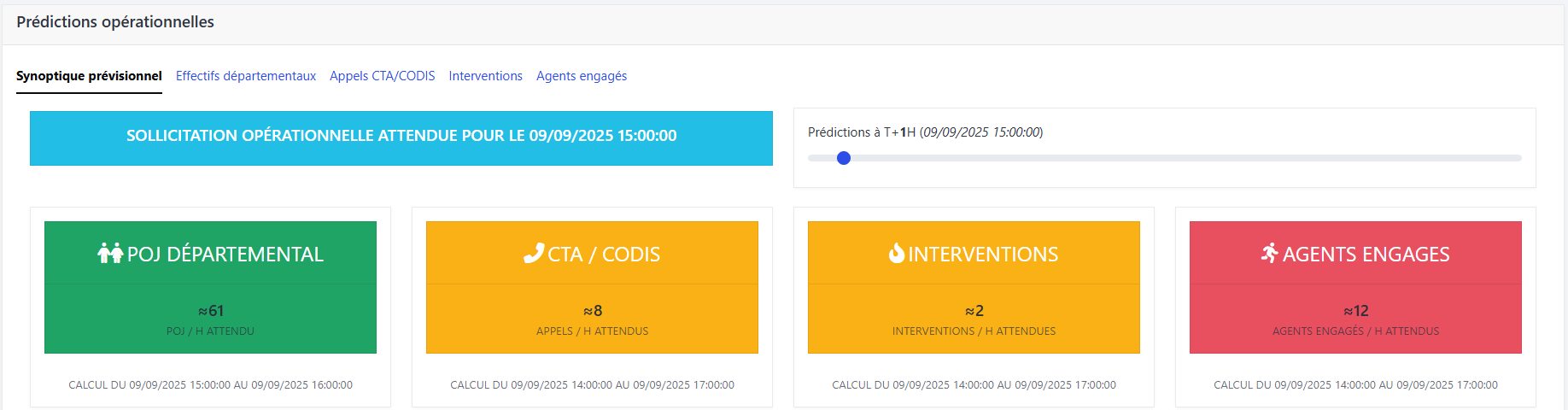Click the POJ card calculation period text

[210, 385]
